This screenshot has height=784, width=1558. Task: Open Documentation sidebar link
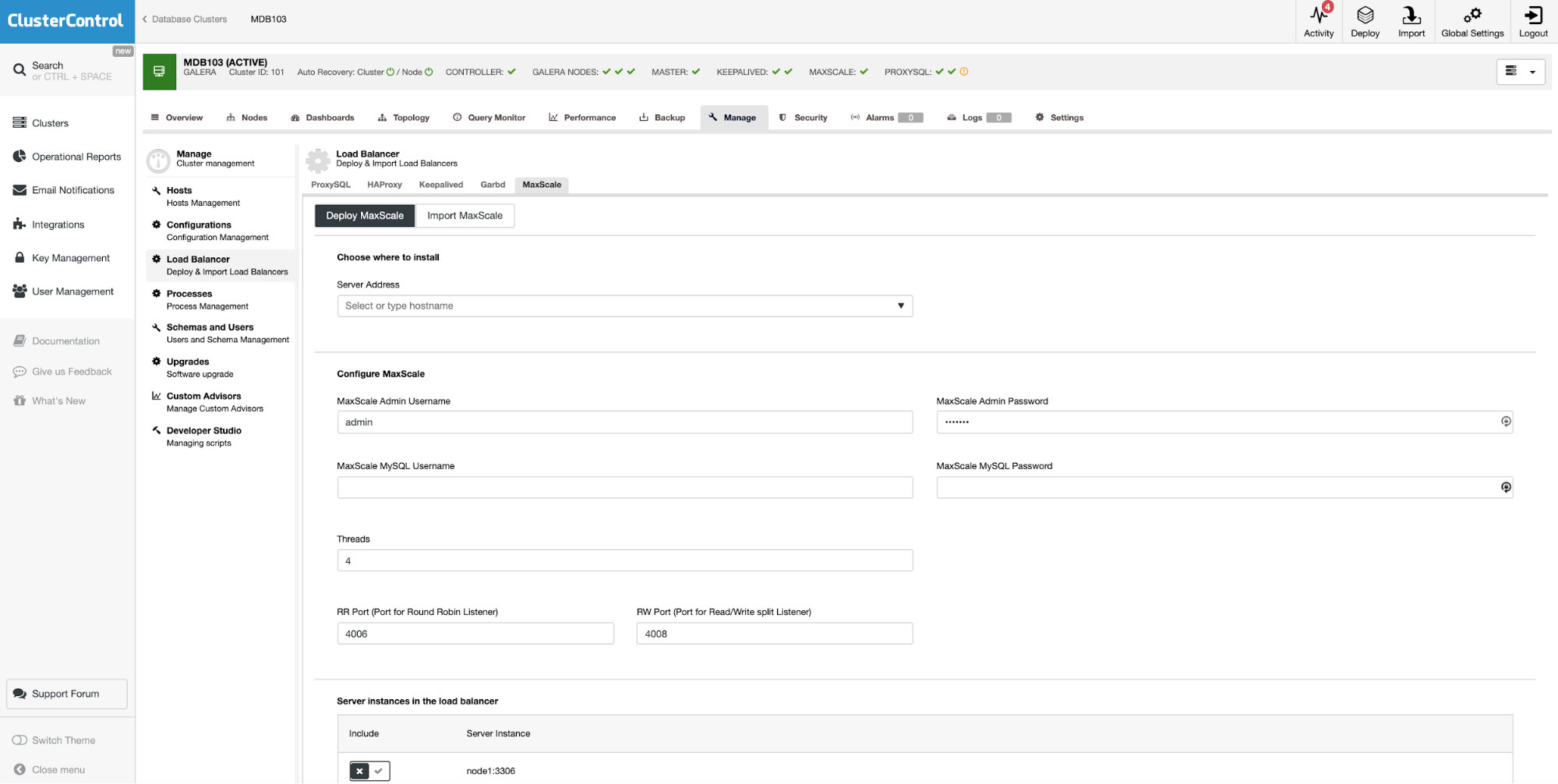tap(56, 341)
